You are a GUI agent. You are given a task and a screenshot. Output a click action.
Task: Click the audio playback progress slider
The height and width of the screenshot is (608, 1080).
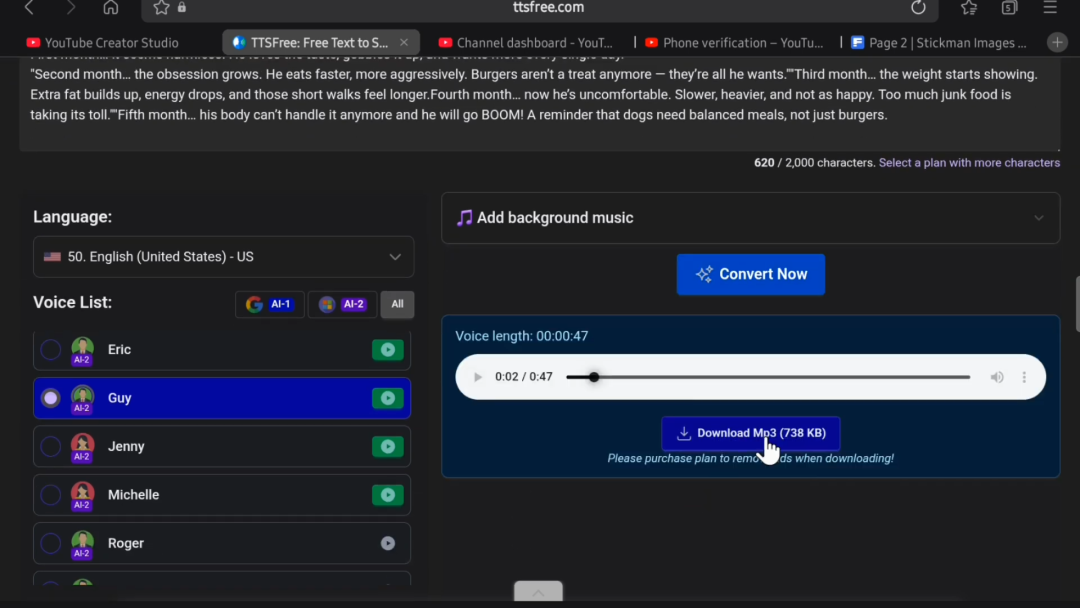click(x=767, y=377)
